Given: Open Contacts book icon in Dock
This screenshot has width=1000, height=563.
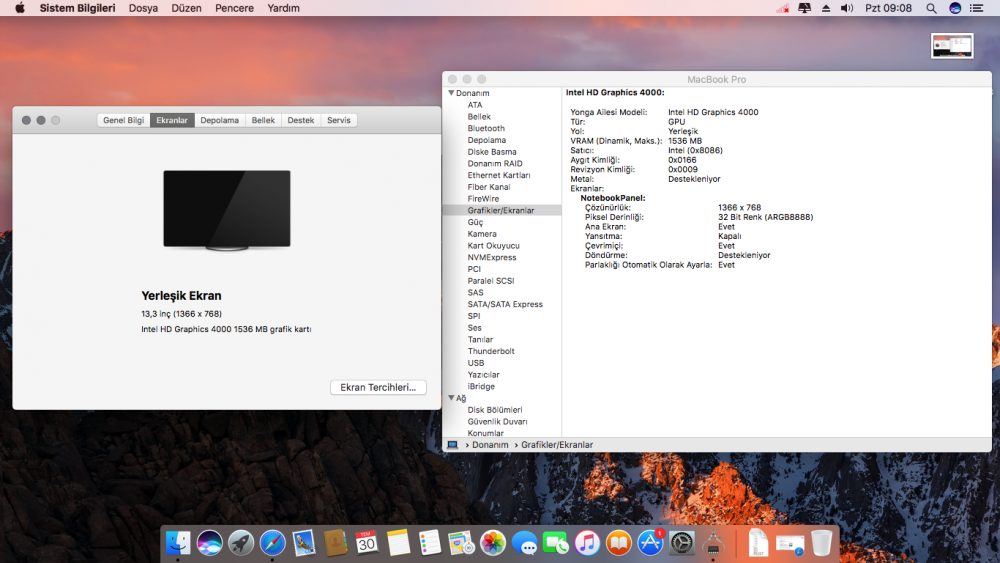Looking at the screenshot, I should [x=335, y=543].
